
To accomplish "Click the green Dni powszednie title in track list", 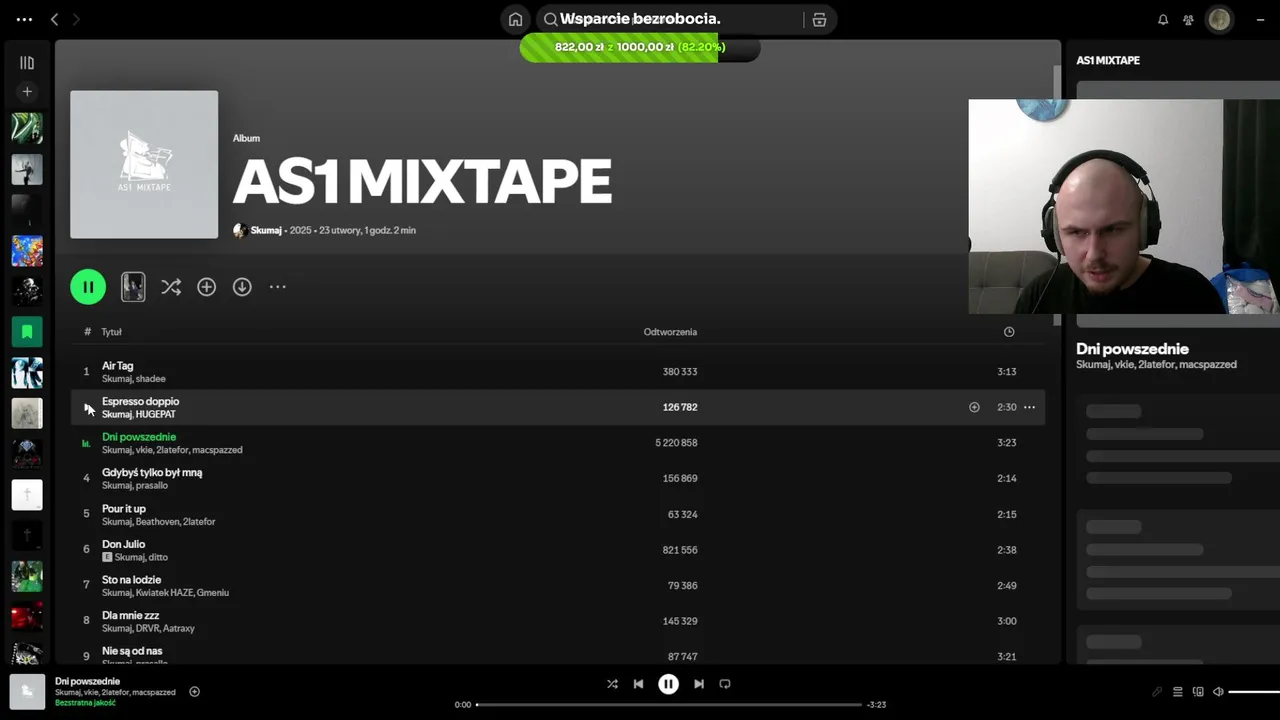I will pos(139,437).
